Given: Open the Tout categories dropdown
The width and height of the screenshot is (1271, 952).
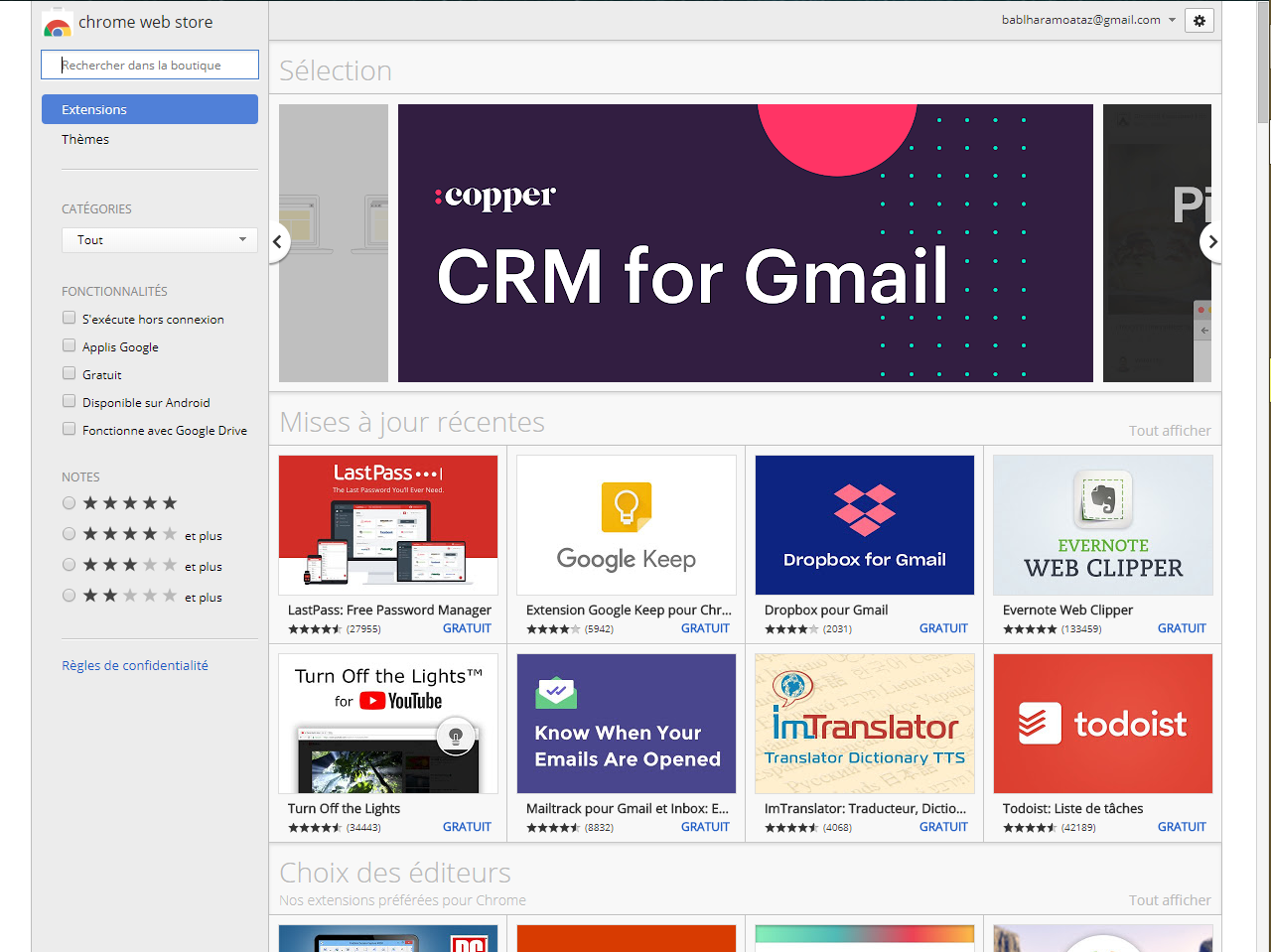Looking at the screenshot, I should (160, 240).
